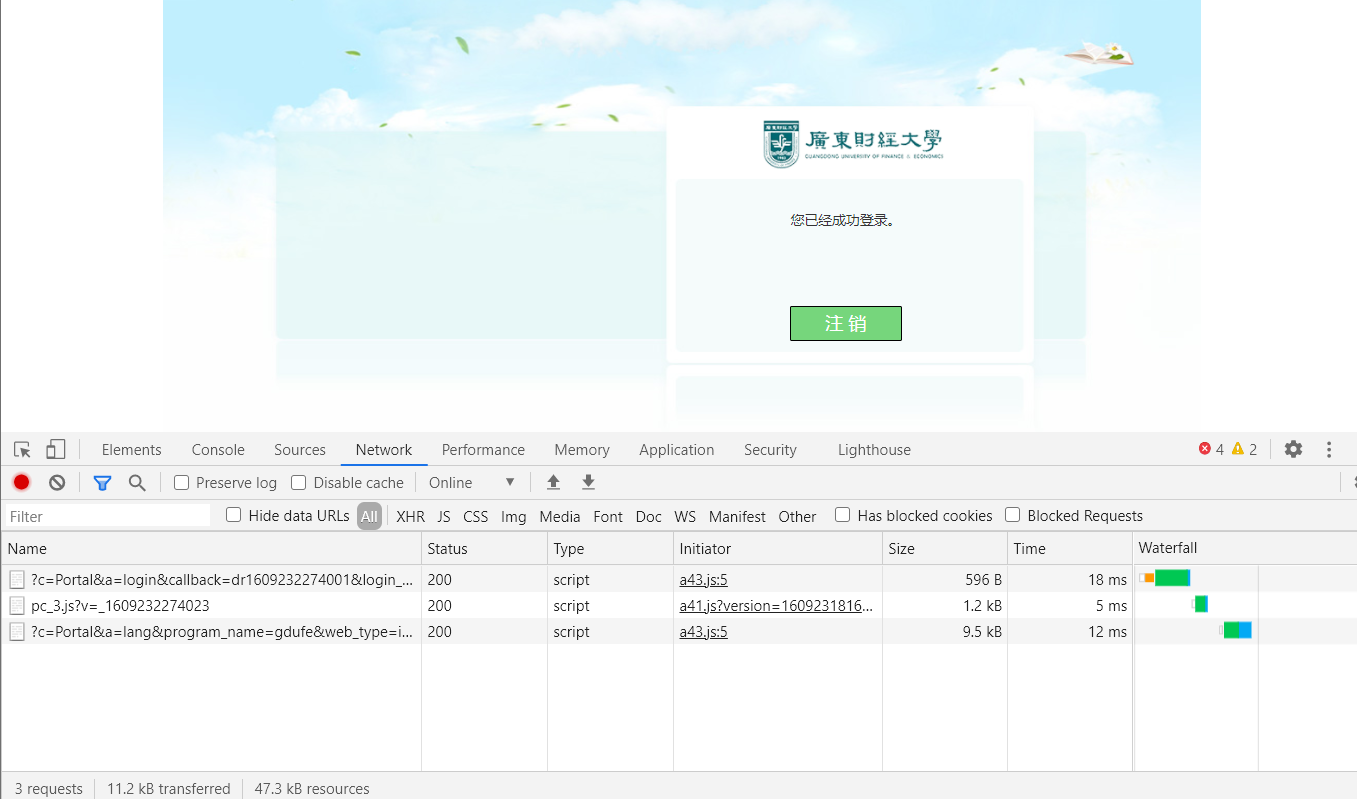The height and width of the screenshot is (799, 1357).
Task: Open a41.js initiator link of pc_3.js
Action: 776,605
